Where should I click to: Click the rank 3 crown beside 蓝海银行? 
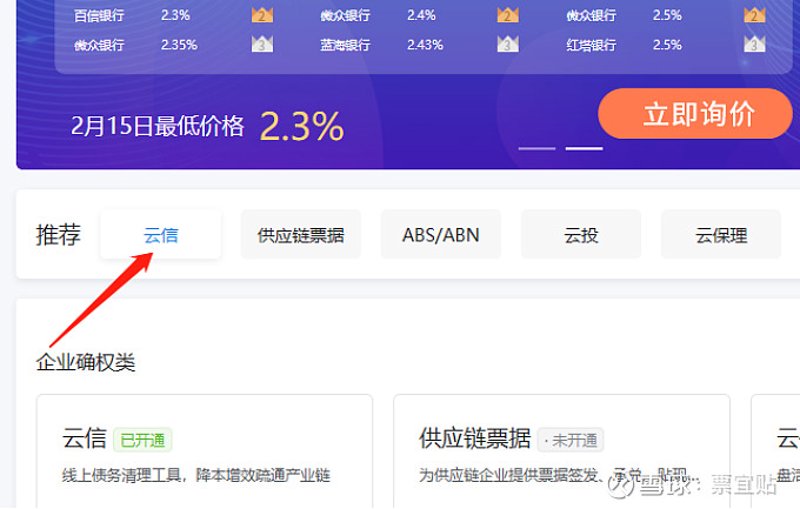point(508,44)
